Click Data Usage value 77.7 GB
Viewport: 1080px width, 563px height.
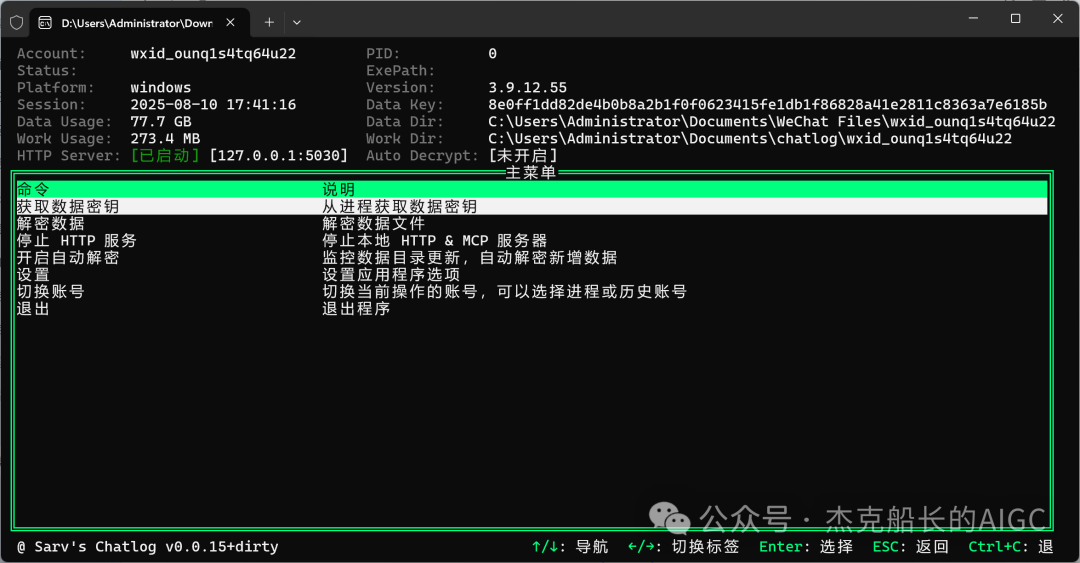click(x=160, y=122)
